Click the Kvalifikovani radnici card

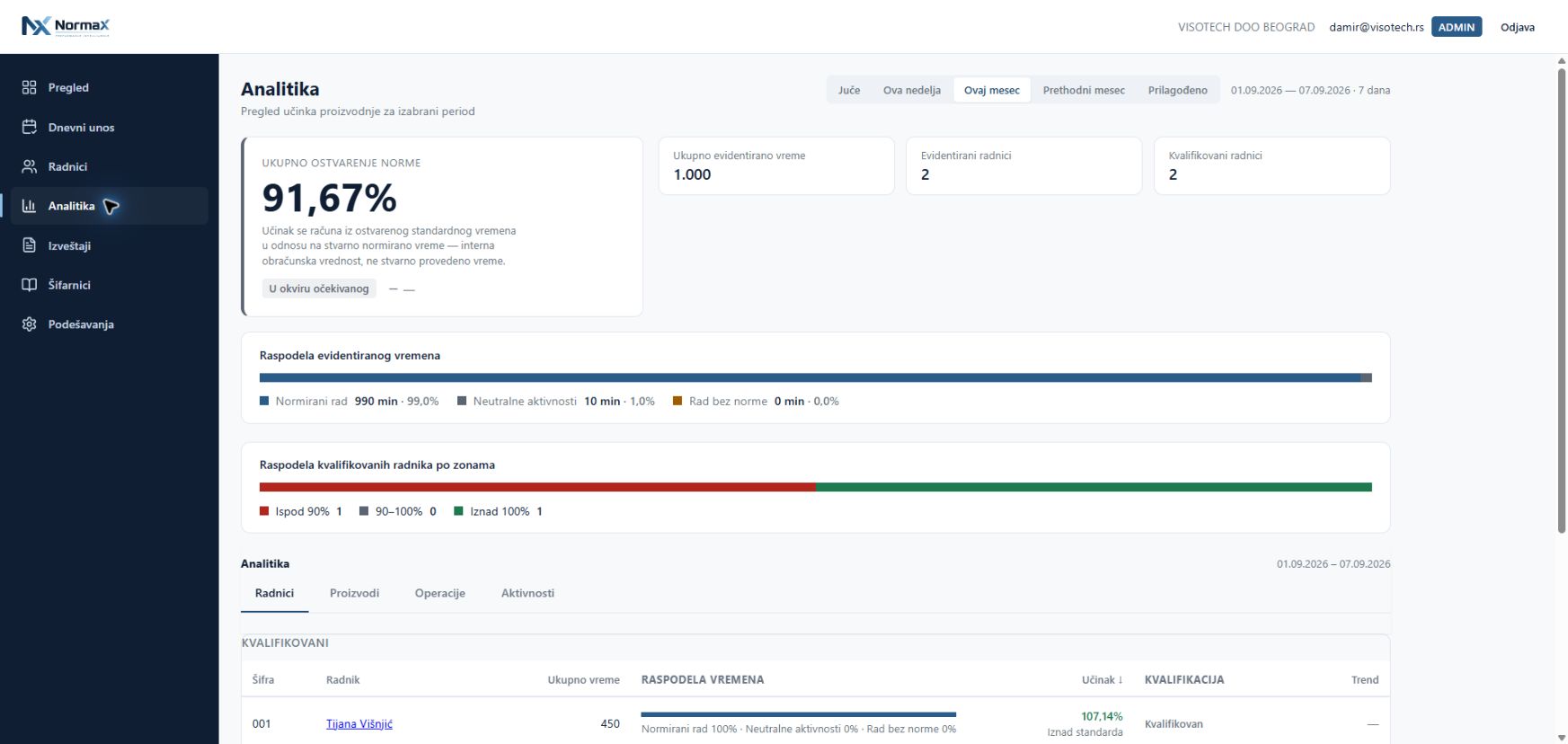1271,165
